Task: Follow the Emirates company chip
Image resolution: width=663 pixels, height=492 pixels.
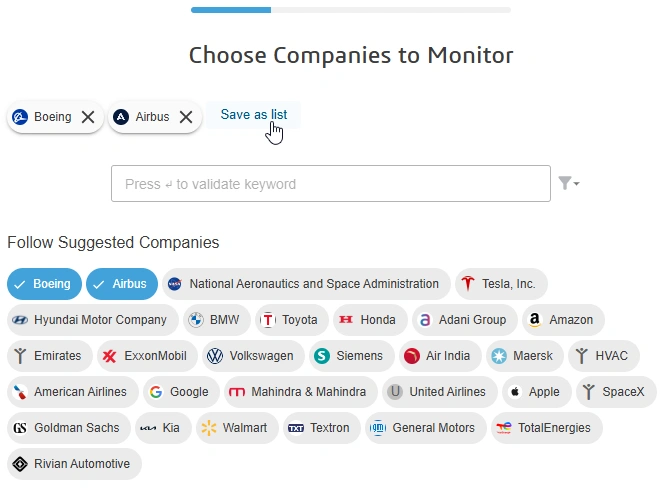Action: point(50,356)
